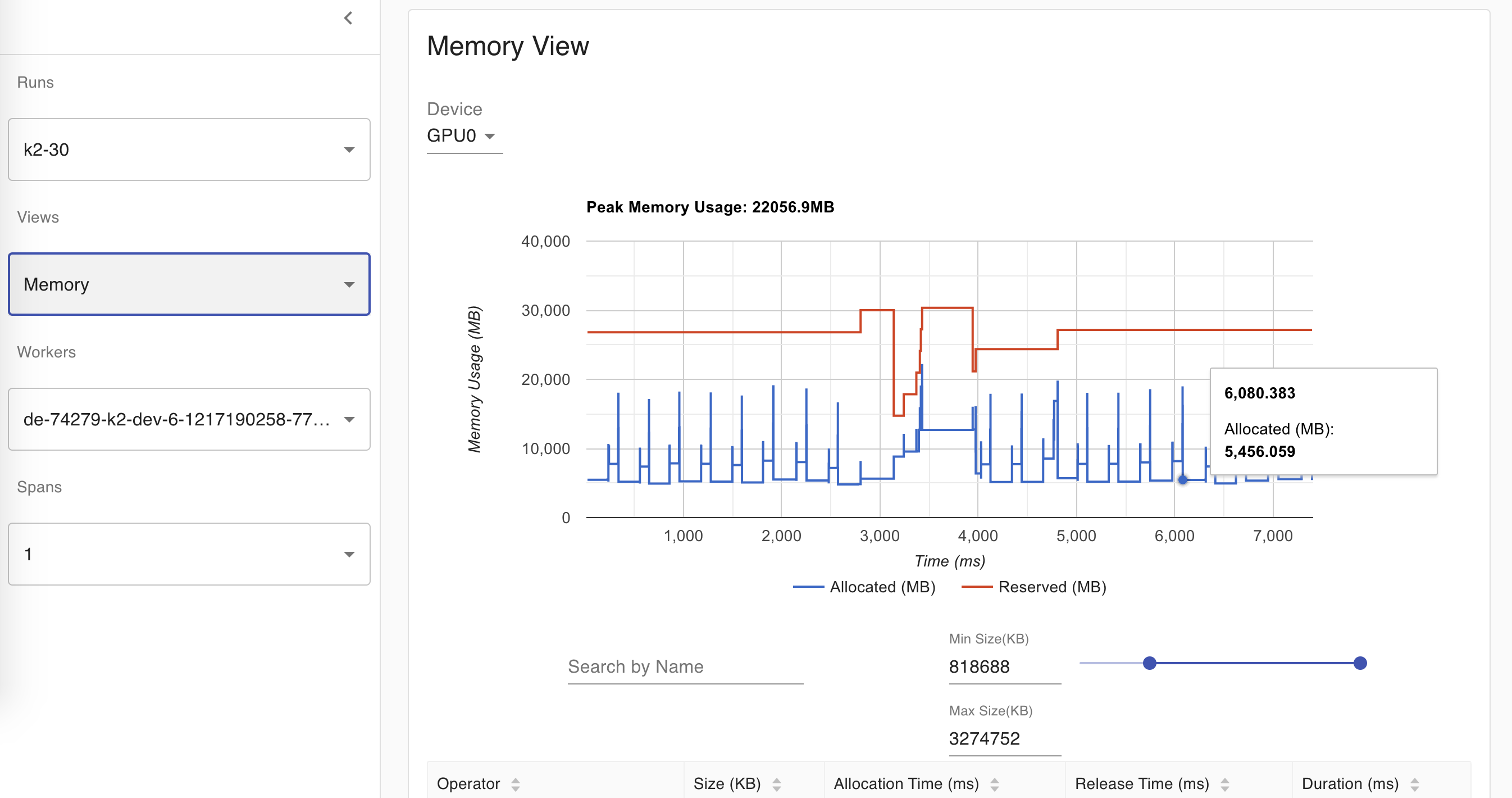This screenshot has width=1512, height=798.
Task: Open the Runs dropdown showing k2-30
Action: pos(189,149)
